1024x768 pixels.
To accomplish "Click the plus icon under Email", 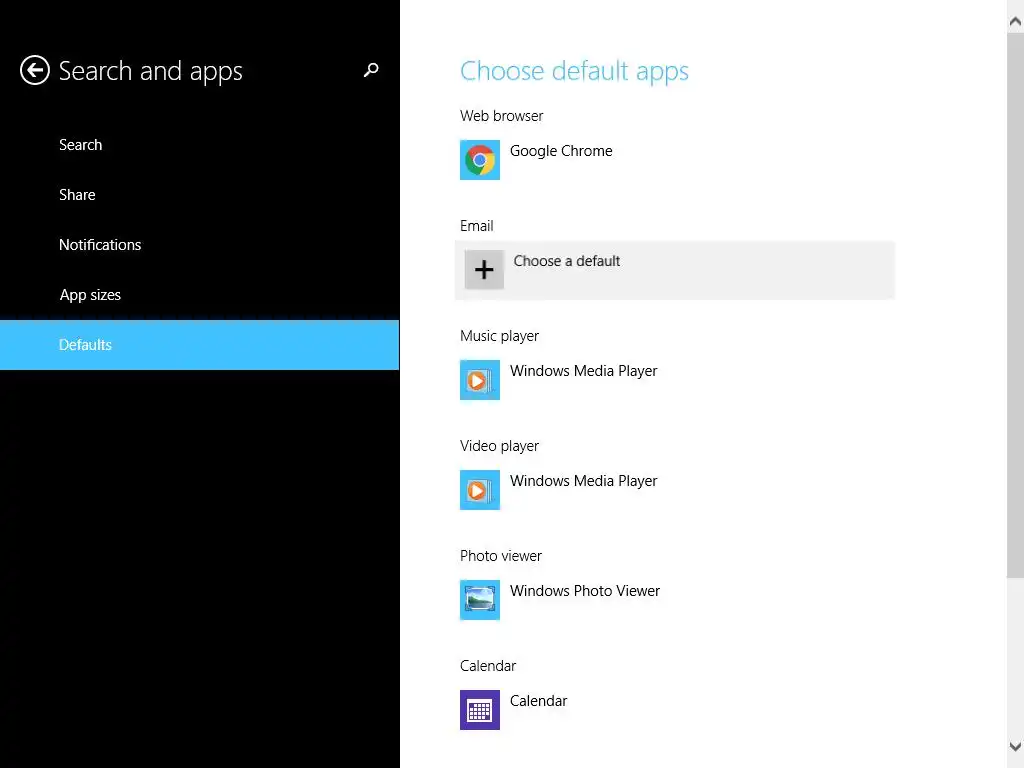I will tap(484, 270).
